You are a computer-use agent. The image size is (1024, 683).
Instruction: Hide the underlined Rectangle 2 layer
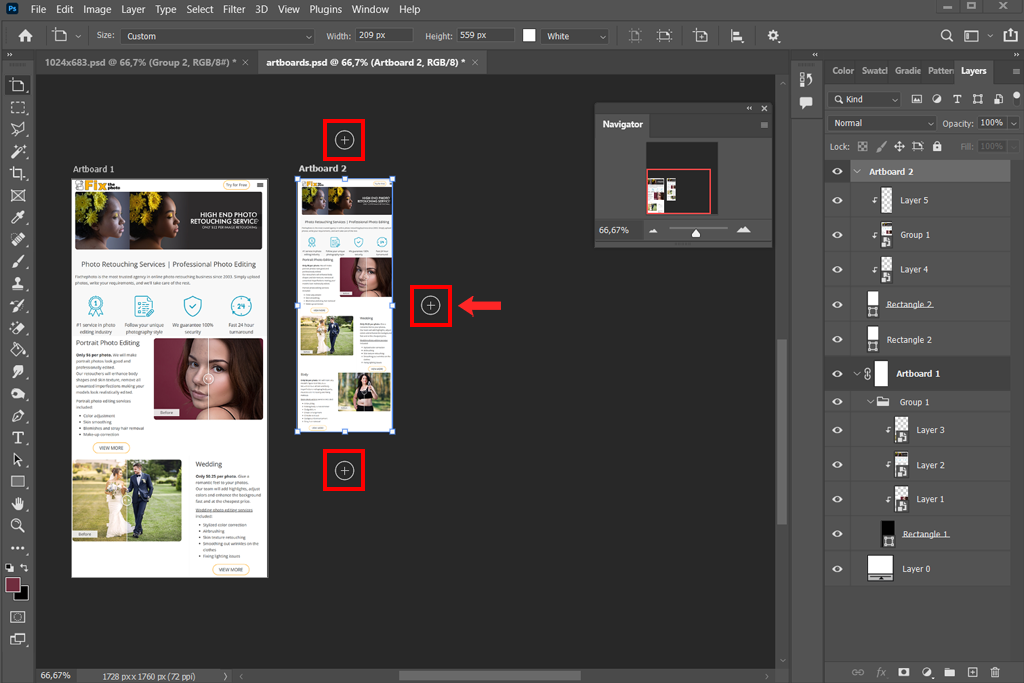coord(837,305)
